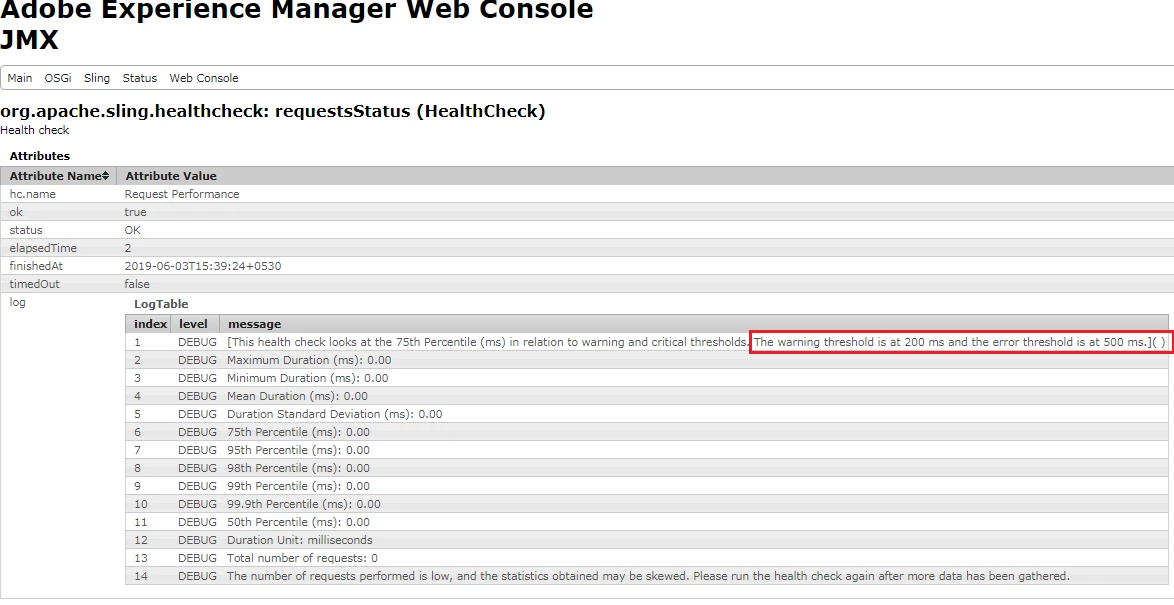The width and height of the screenshot is (1174, 605).
Task: Select the low request count warning message
Action: 648,576
